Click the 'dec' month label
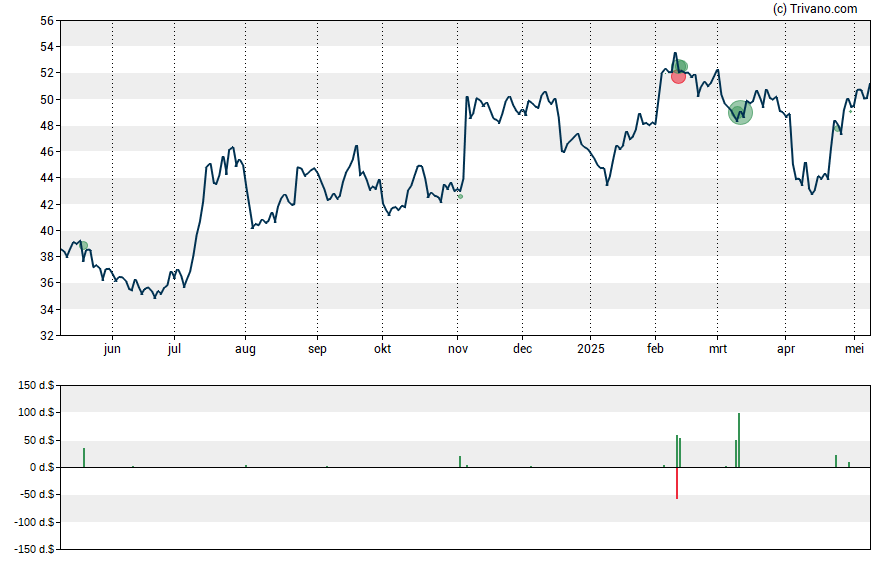 click(522, 349)
